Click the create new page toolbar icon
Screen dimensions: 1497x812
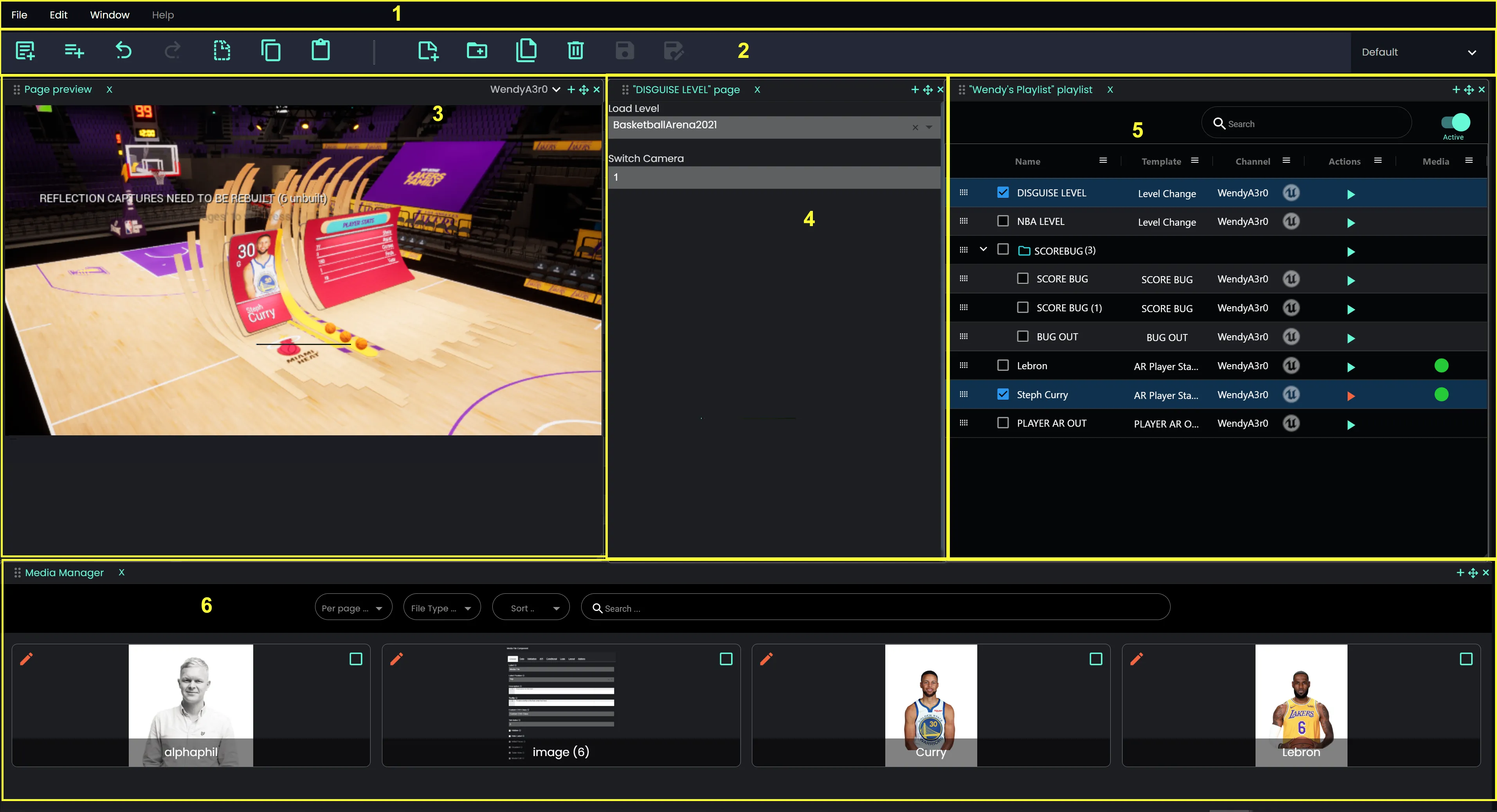[428, 50]
